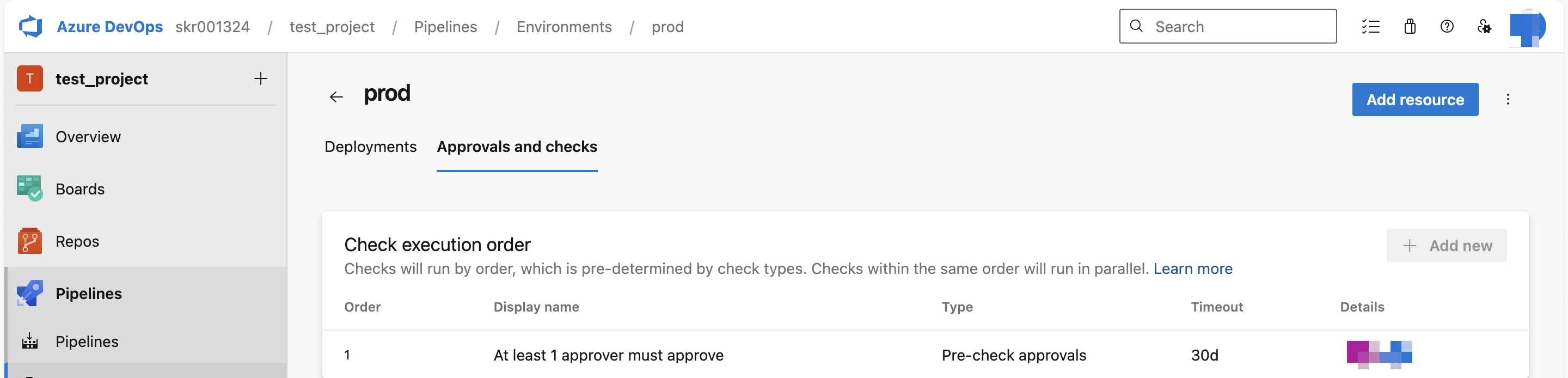Open the skr001324 organization breadcrumb
This screenshot has height=378, width=1568.
tap(212, 26)
